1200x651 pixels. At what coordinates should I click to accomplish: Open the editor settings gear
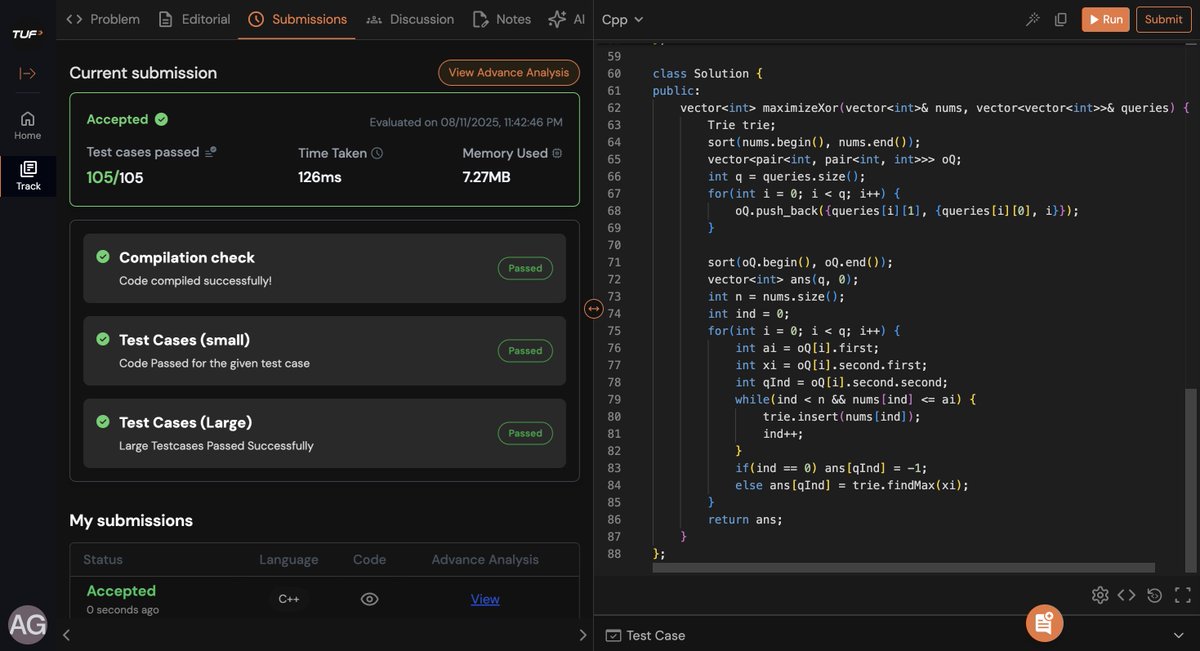(1100, 594)
